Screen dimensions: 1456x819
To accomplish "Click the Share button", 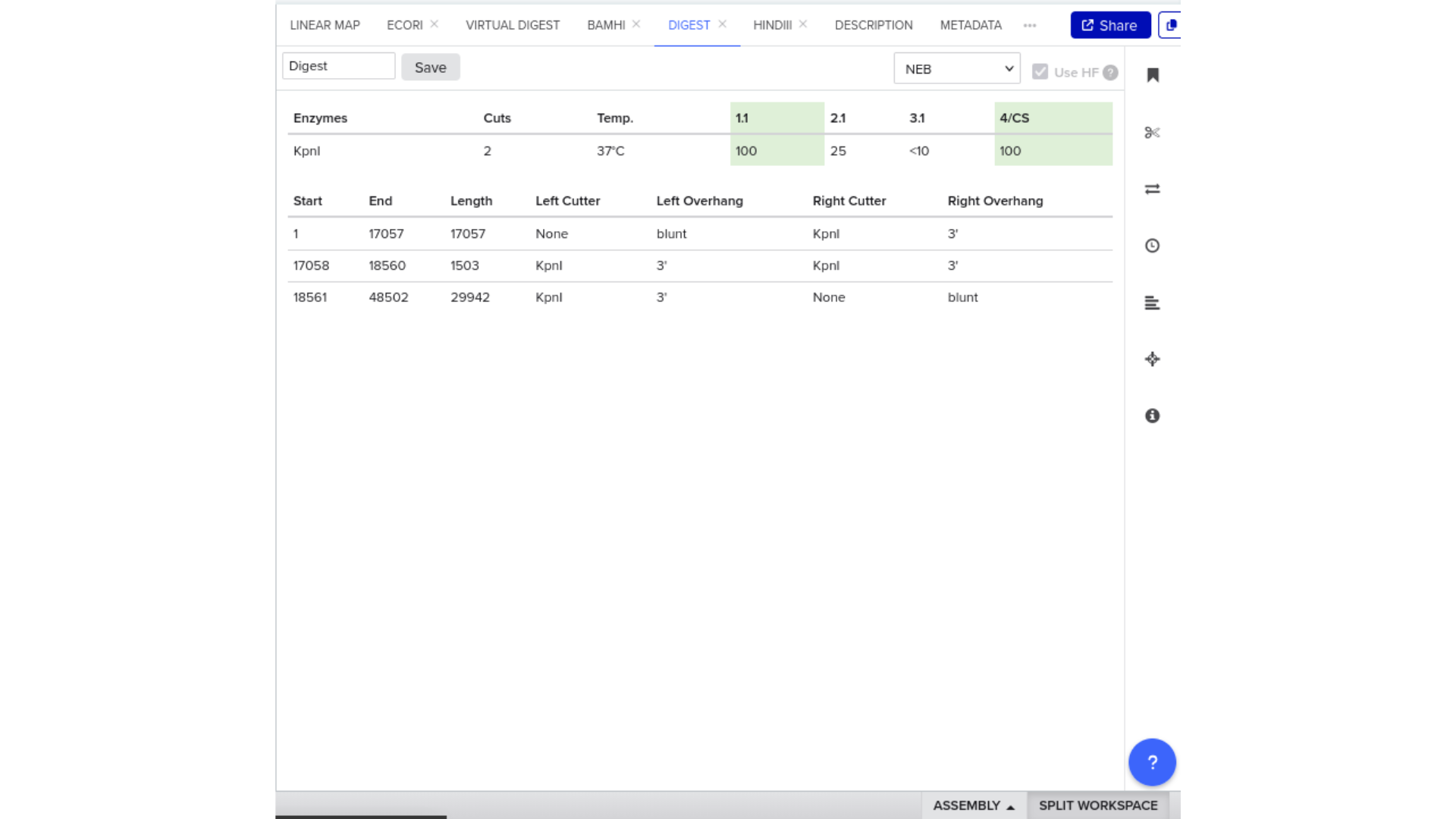I will pyautogui.click(x=1109, y=25).
